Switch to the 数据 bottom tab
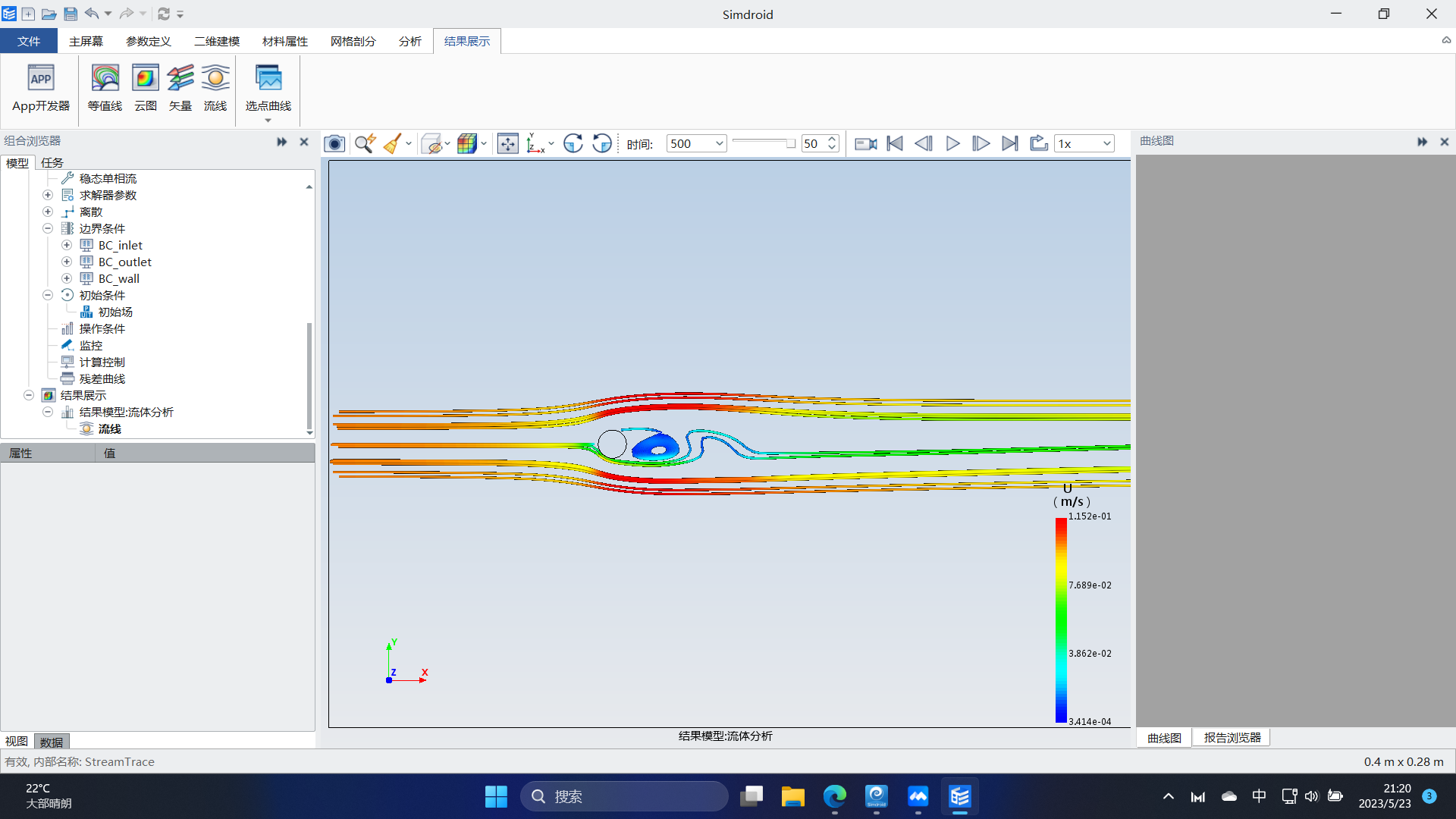 pos(52,742)
